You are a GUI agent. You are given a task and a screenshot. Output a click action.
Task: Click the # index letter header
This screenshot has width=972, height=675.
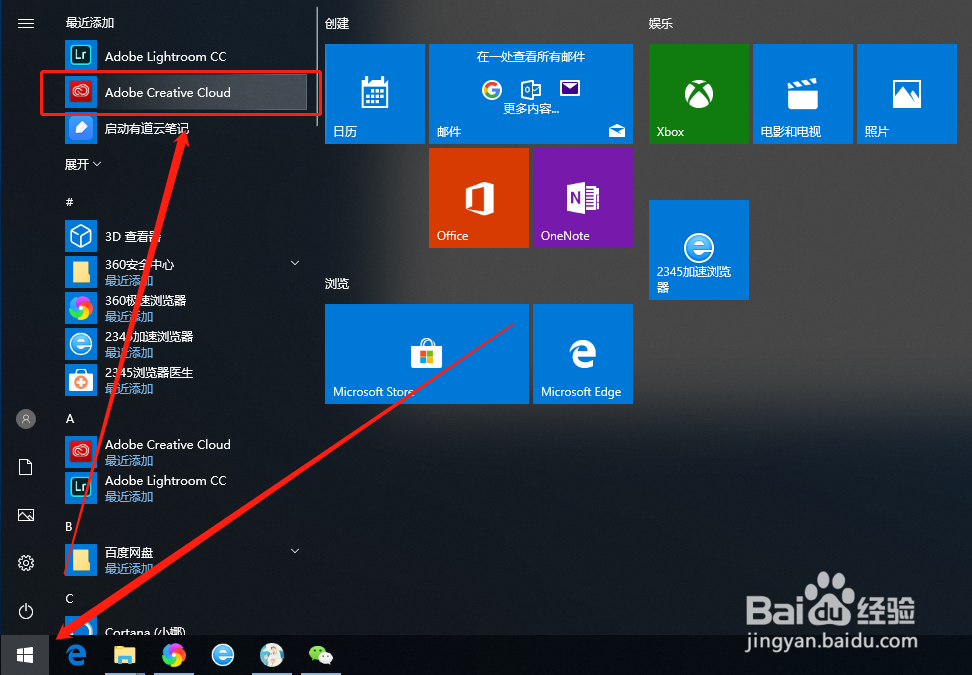(69, 202)
